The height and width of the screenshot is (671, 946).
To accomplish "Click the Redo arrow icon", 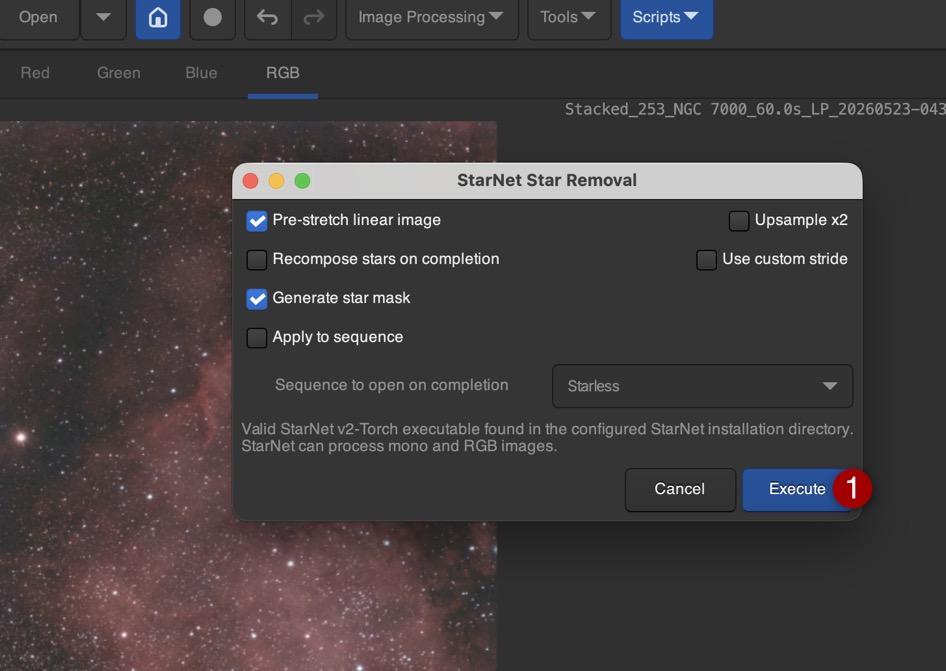I will [314, 17].
